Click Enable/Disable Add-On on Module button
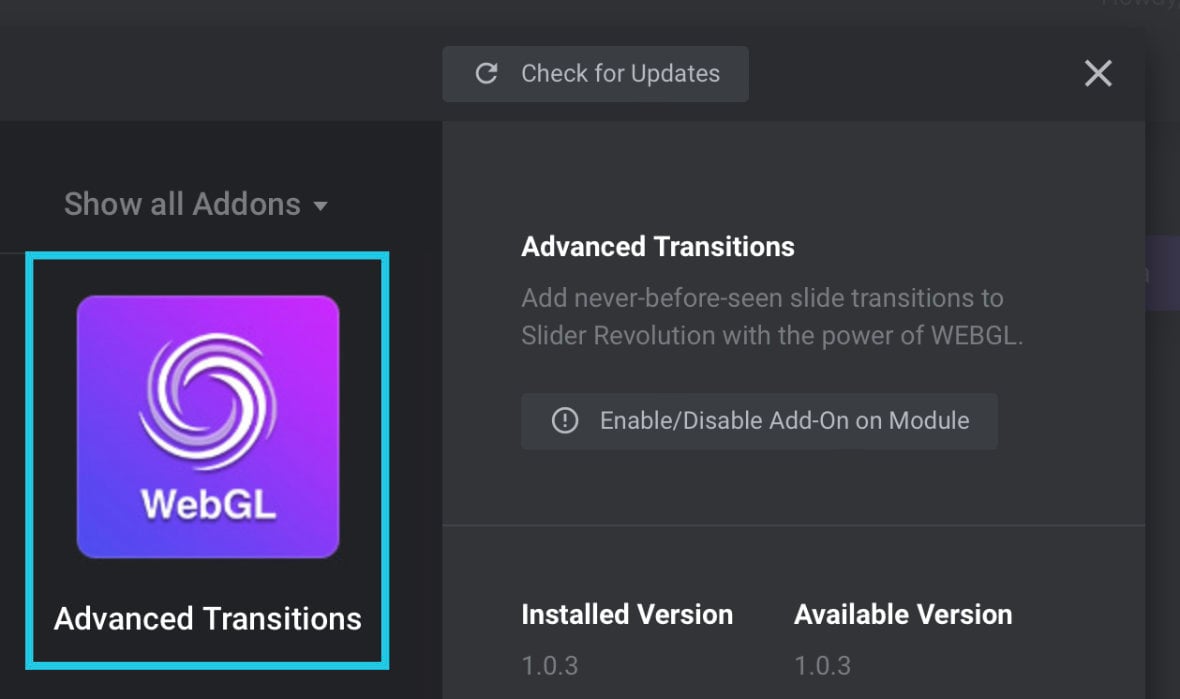 (759, 421)
